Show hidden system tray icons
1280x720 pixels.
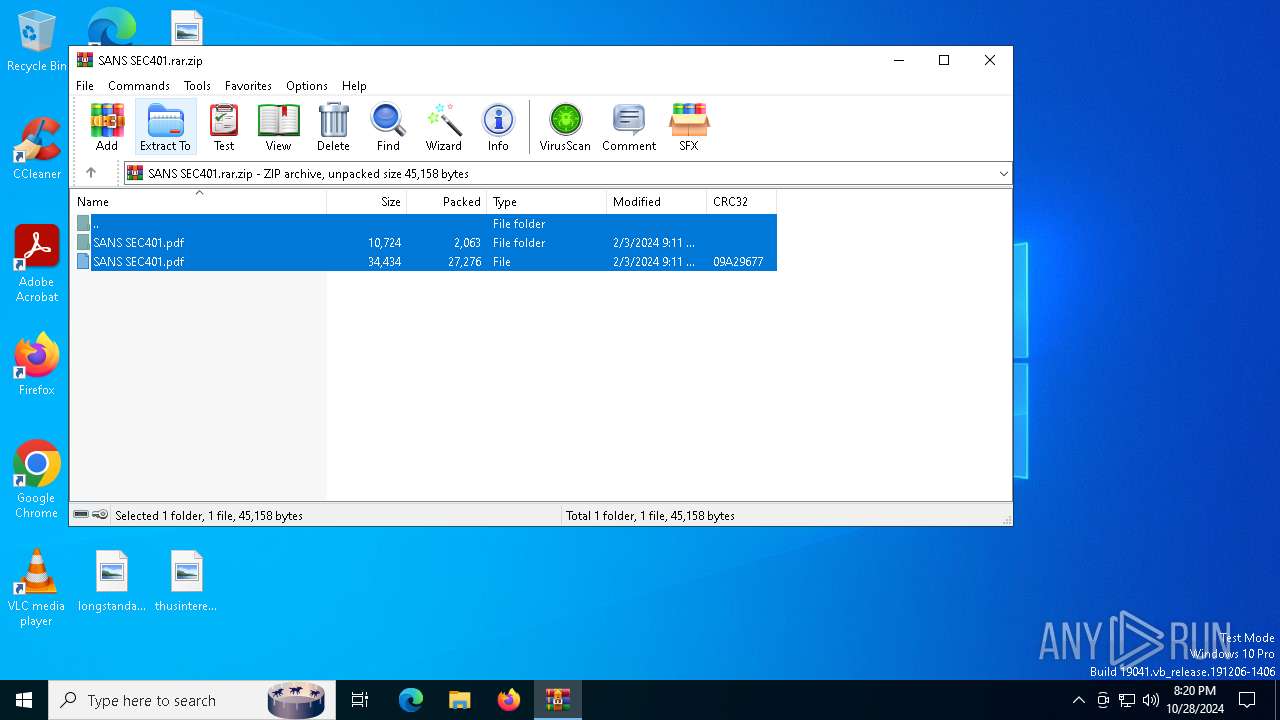click(1078, 700)
